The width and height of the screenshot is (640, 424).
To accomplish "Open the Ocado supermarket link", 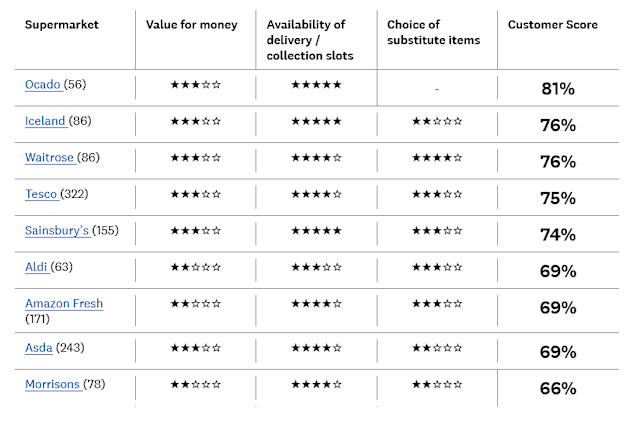I will (x=43, y=85).
